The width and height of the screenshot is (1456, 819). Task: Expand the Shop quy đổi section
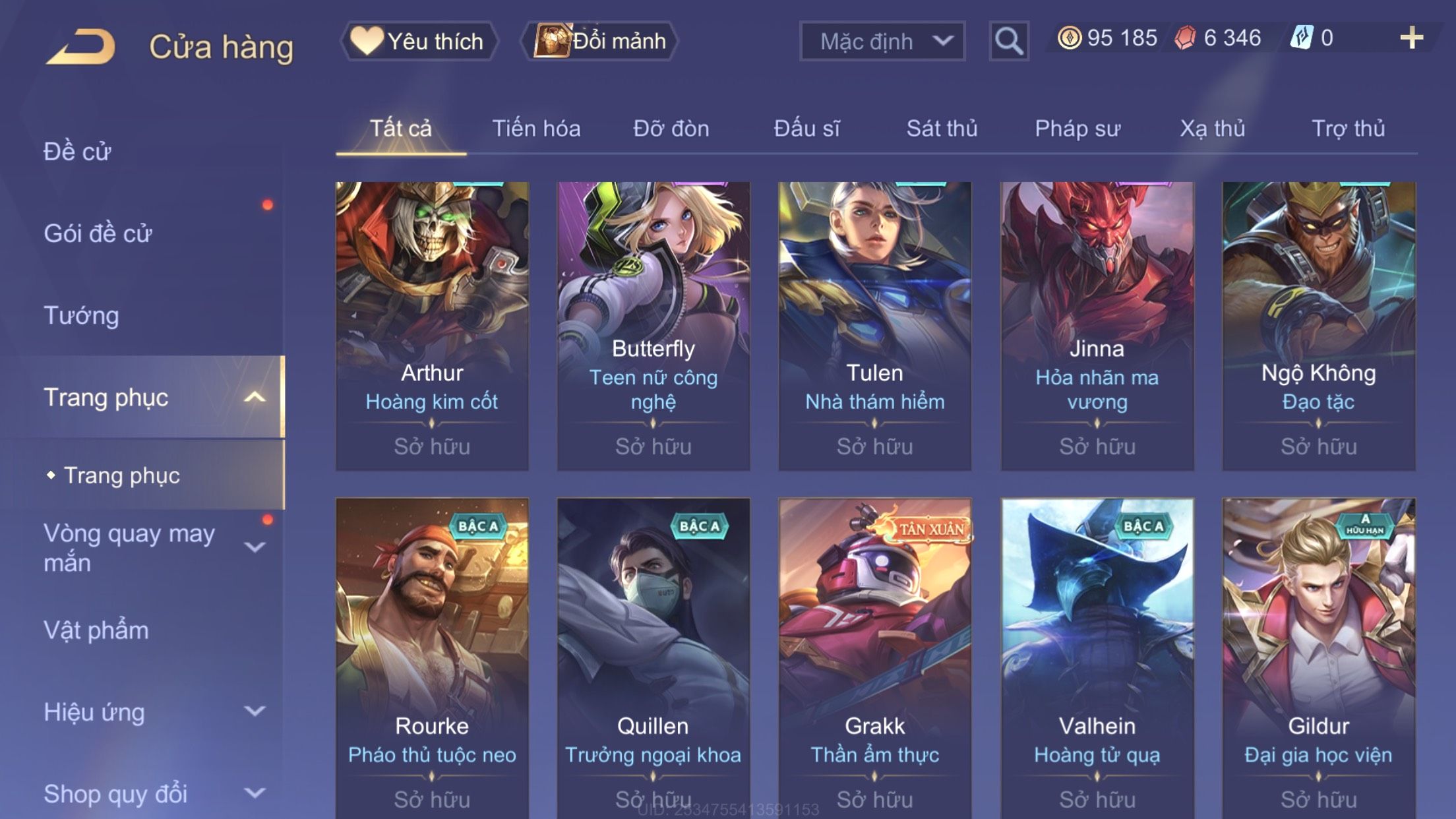click(255, 793)
